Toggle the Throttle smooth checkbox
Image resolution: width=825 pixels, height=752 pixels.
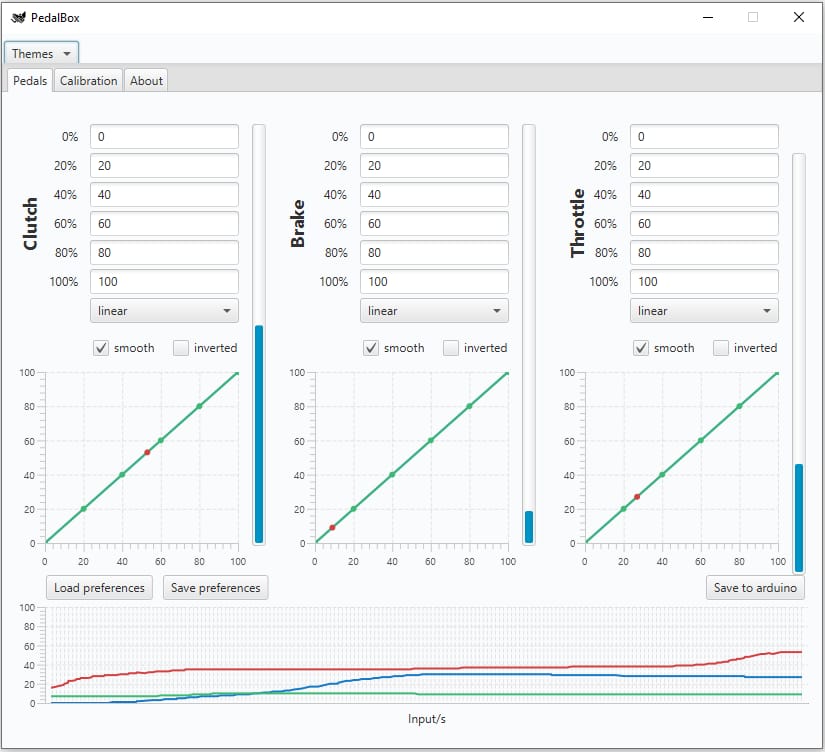[641, 348]
